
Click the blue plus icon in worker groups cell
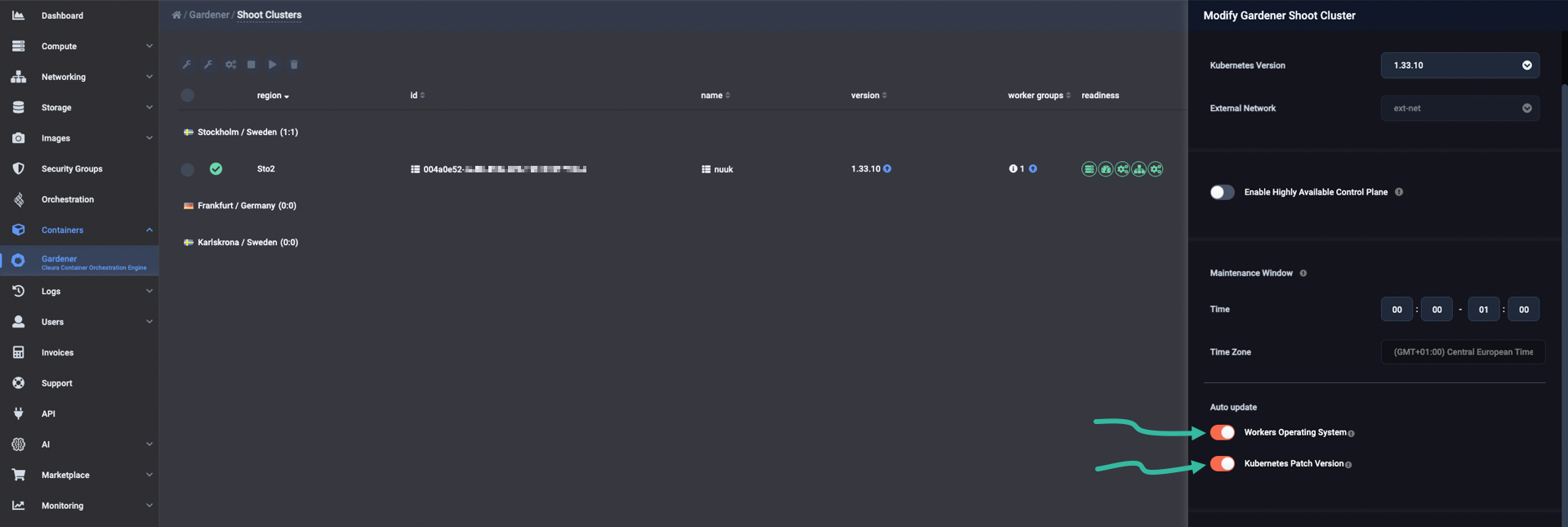pyautogui.click(x=1032, y=168)
